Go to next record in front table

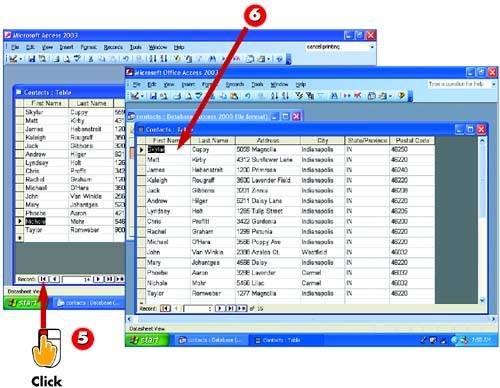point(219,308)
